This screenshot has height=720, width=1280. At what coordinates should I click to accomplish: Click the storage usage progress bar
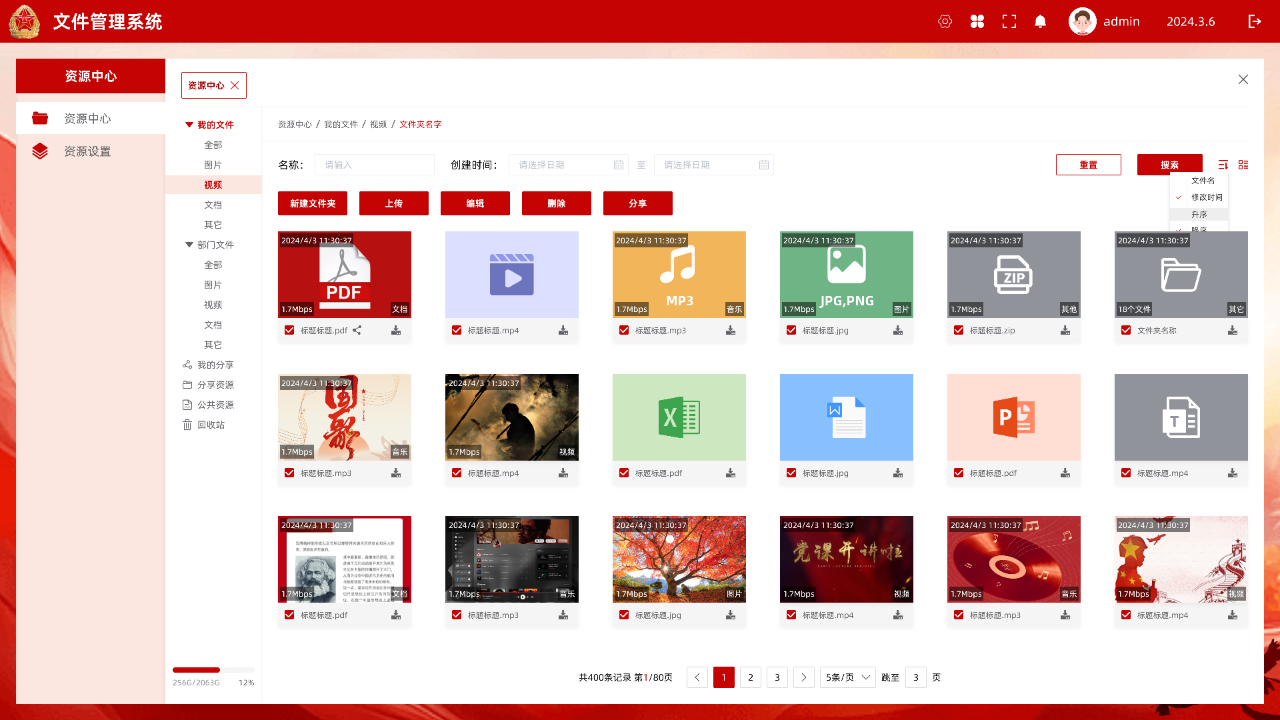pyautogui.click(x=213, y=670)
